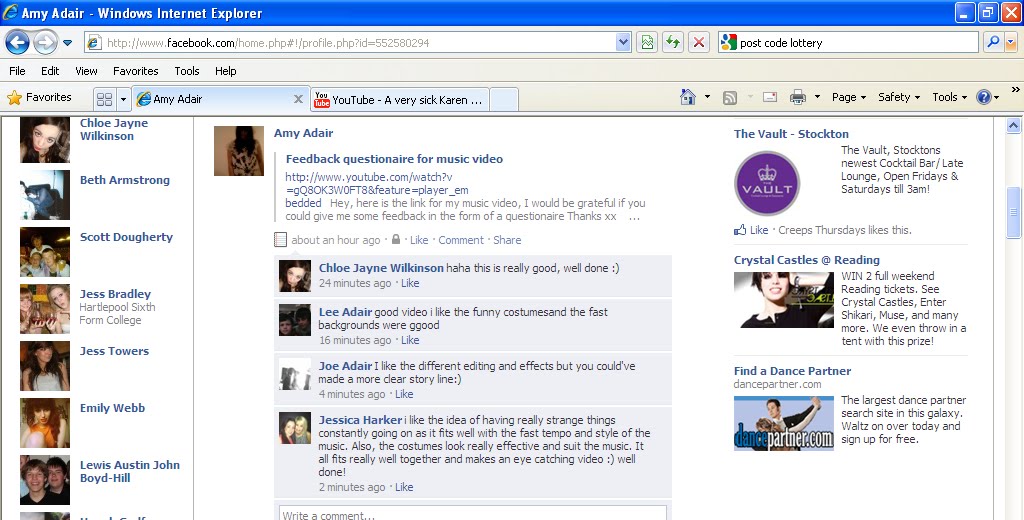Open Beth Armstrong's profile
1024x520 pixels.
(125, 180)
